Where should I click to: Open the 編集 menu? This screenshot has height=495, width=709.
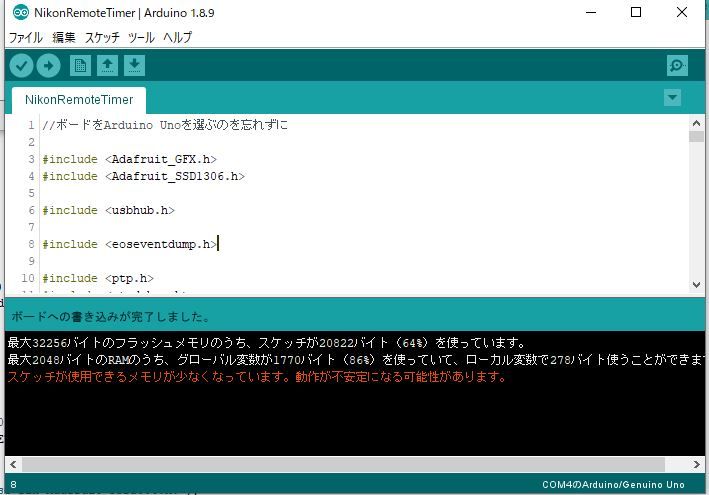pos(64,38)
